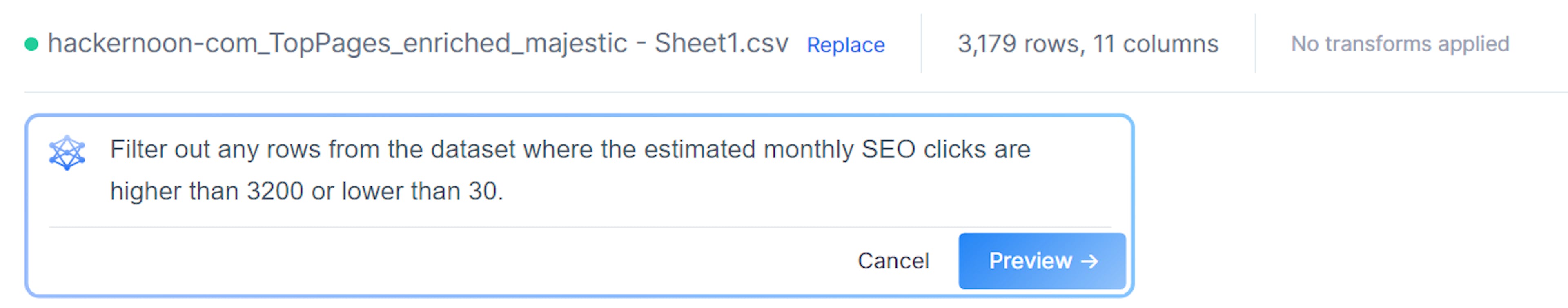Click the word 'Filter' starting the prompt
Screen dimensions: 1568x308
tap(138, 149)
